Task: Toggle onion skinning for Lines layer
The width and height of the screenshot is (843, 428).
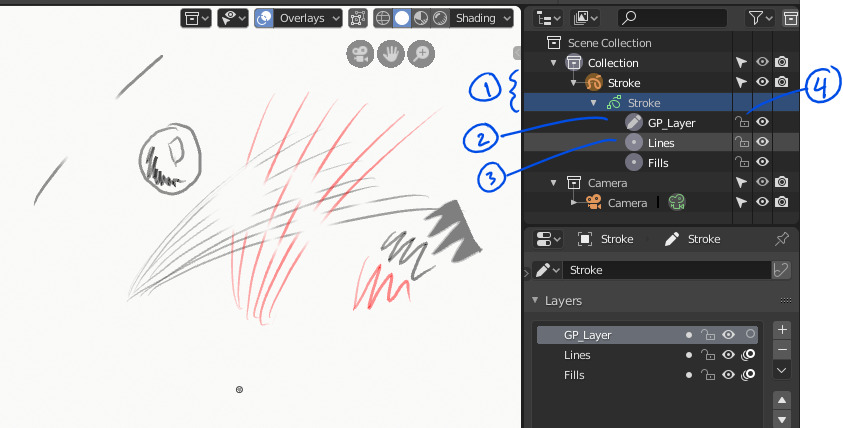Action: pyautogui.click(x=748, y=355)
